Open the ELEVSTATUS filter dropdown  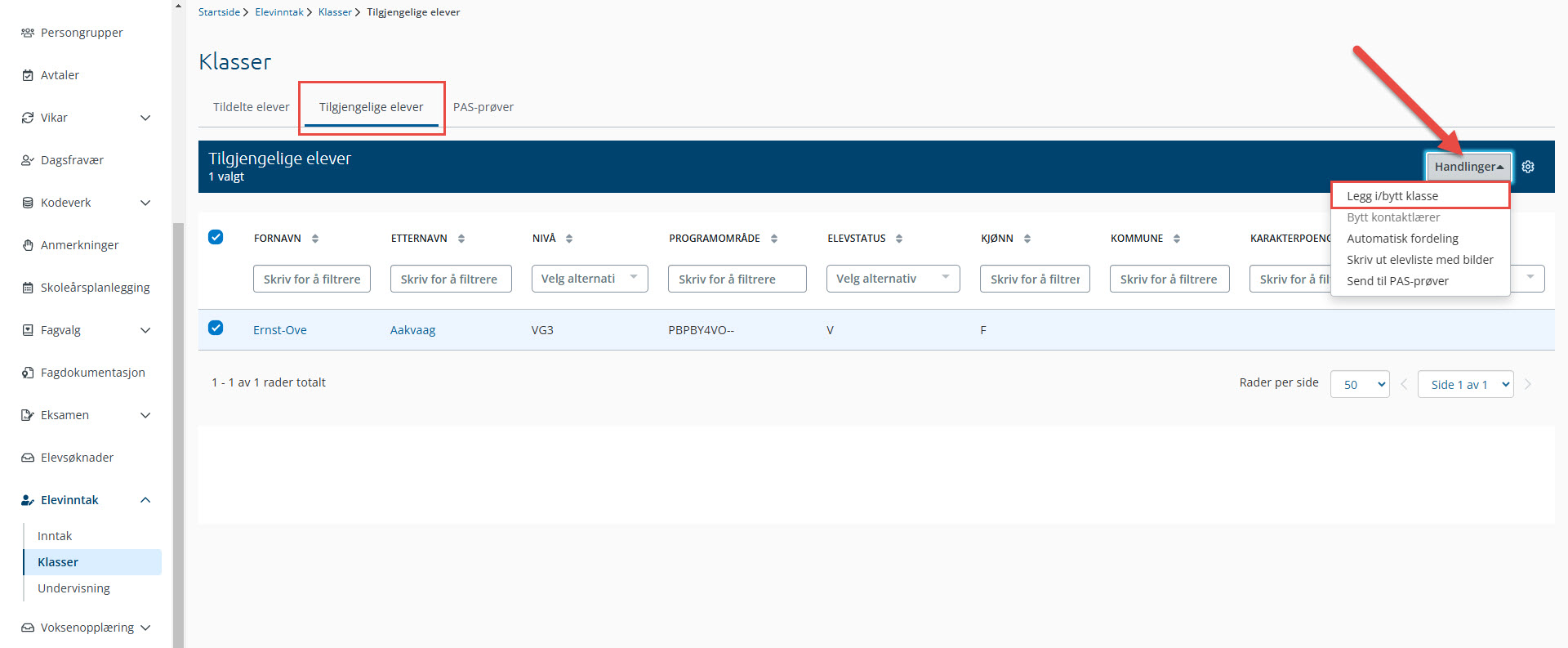893,279
